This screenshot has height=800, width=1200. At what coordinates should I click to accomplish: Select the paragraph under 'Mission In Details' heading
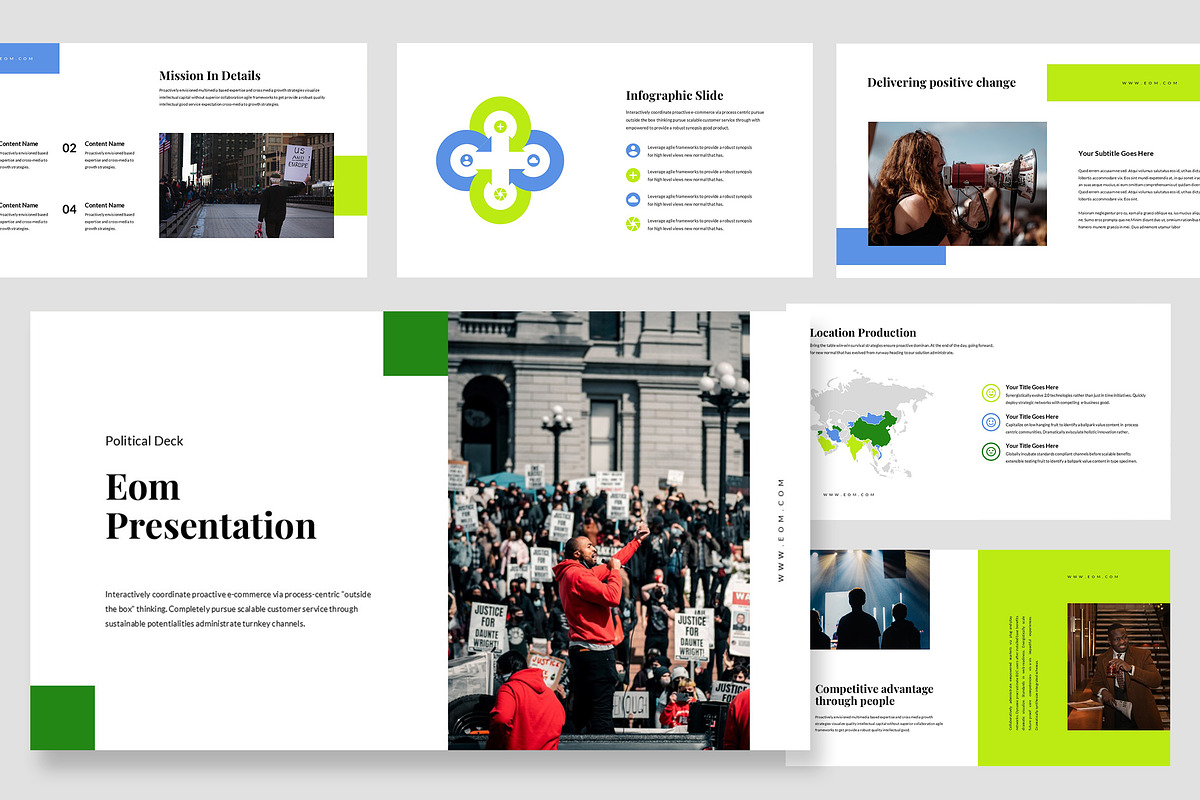[244, 97]
